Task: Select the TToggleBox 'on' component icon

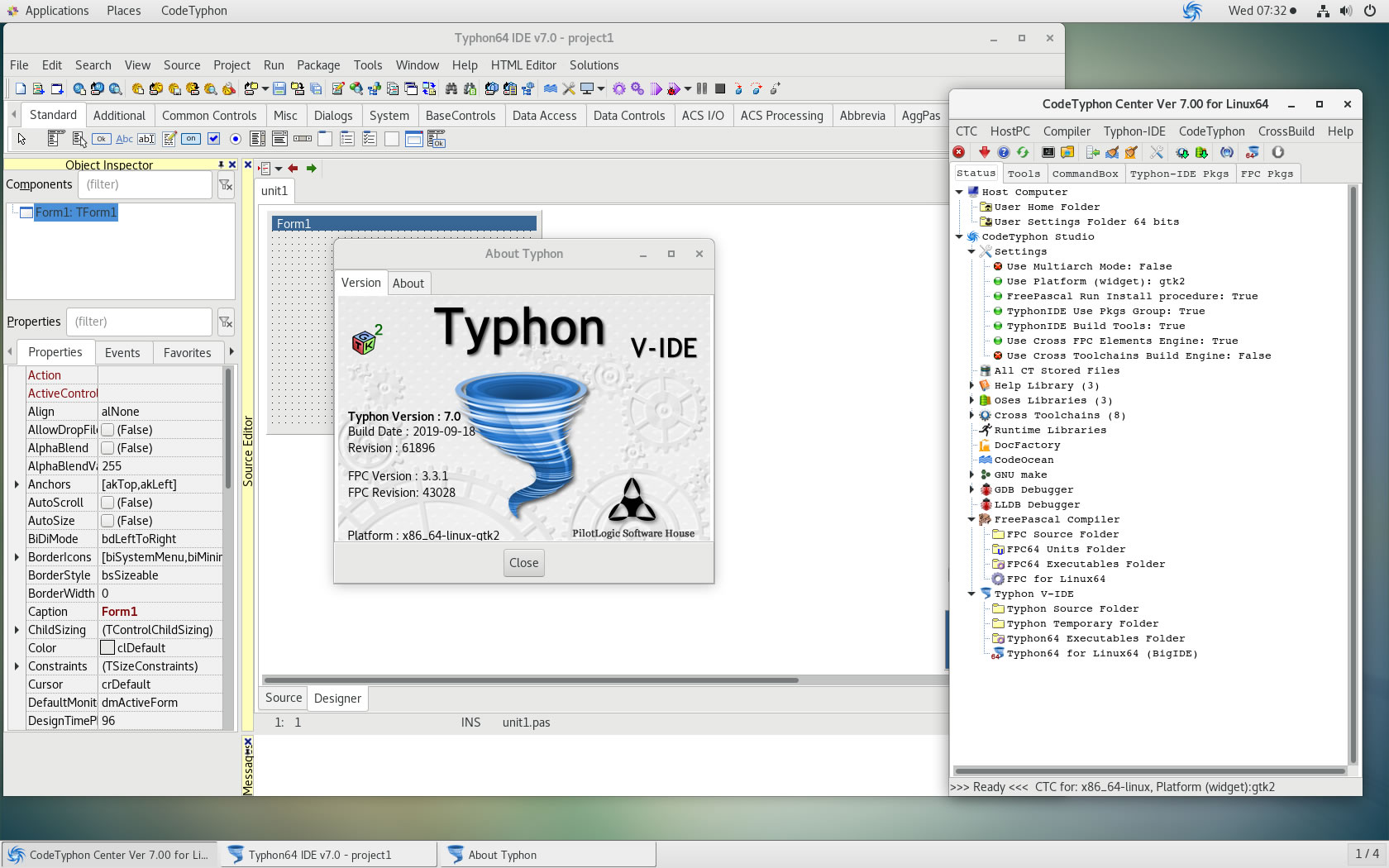Action: [191, 139]
